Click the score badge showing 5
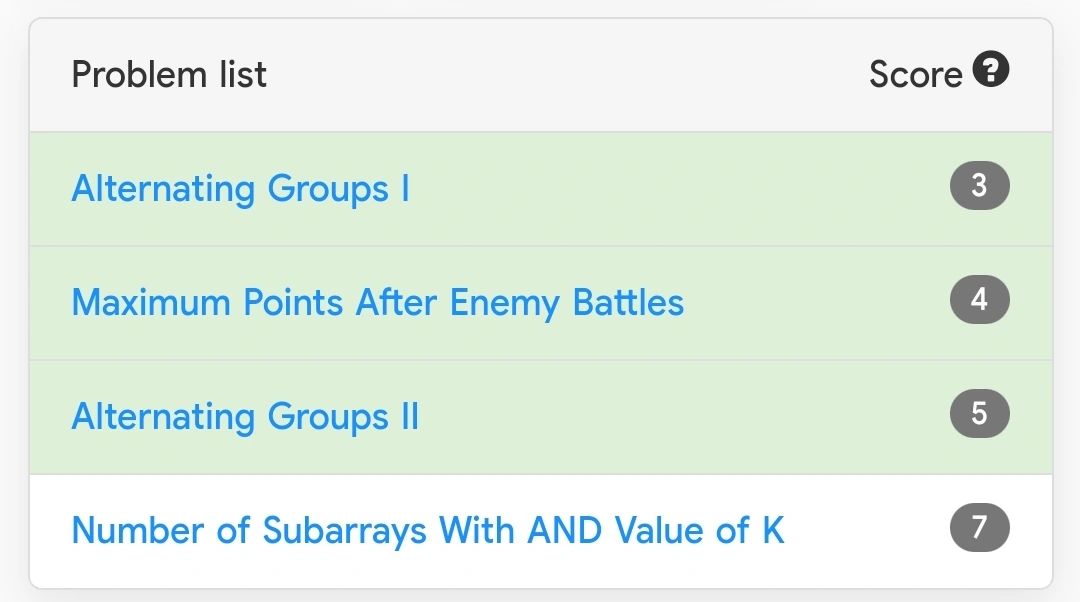The width and height of the screenshot is (1080, 602). pyautogui.click(x=979, y=413)
